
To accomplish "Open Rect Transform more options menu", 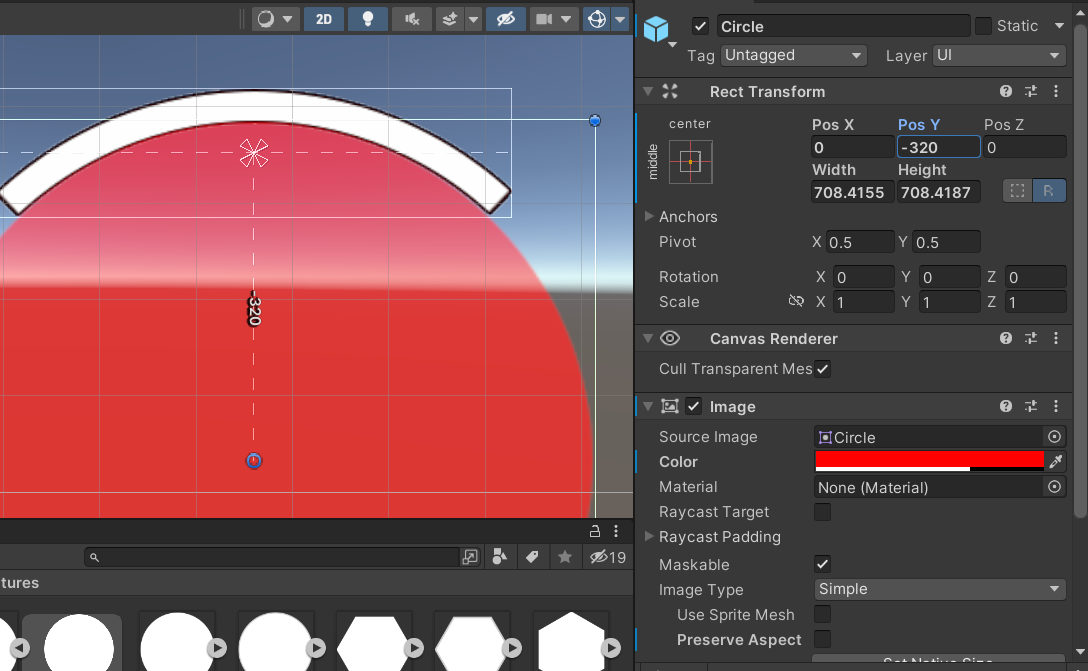I will (1056, 91).
